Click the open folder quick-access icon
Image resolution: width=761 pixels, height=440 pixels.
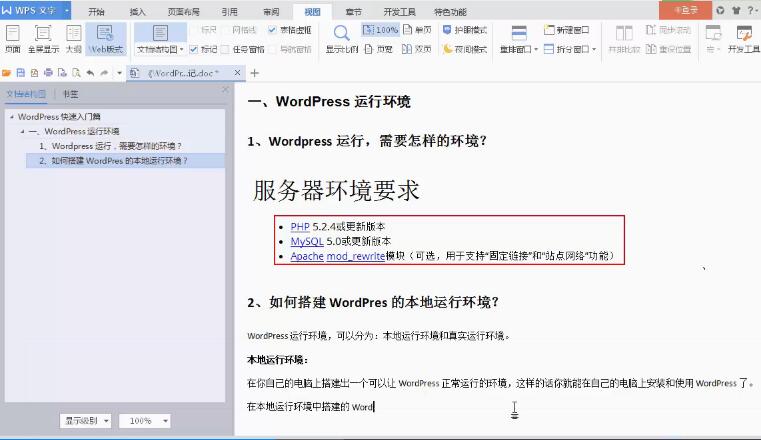6,73
